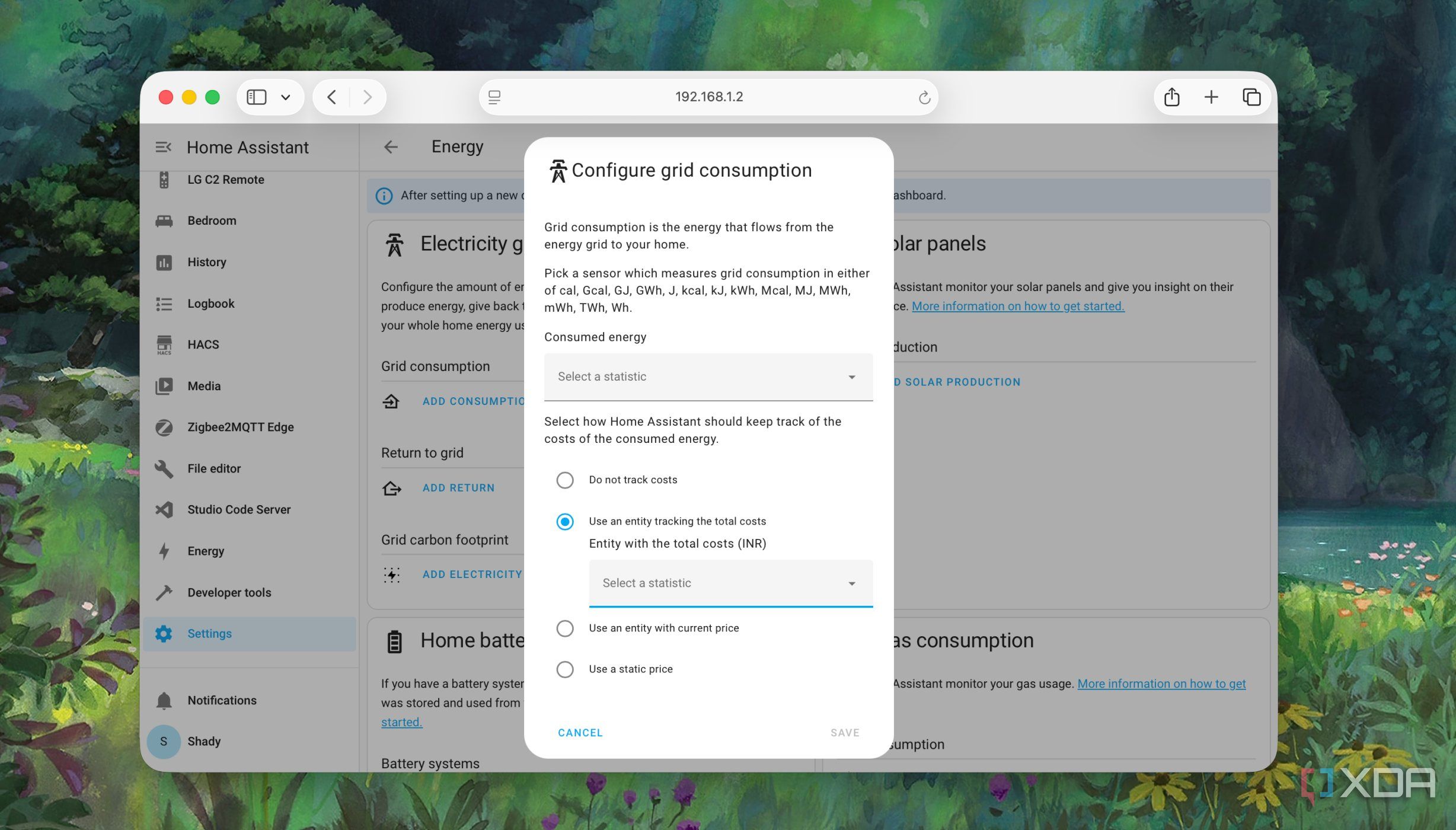Image resolution: width=1456 pixels, height=830 pixels.
Task: Click the File editor wrench icon
Action: click(164, 468)
